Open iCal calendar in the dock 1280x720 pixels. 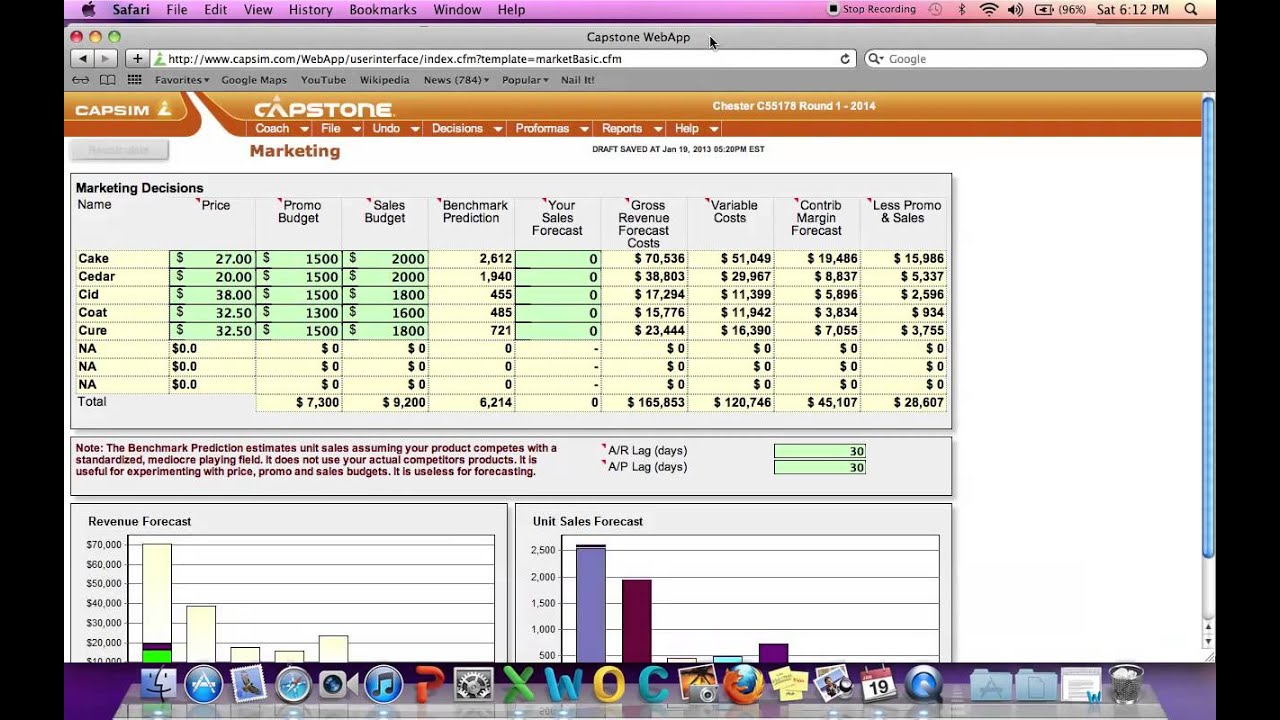878,684
